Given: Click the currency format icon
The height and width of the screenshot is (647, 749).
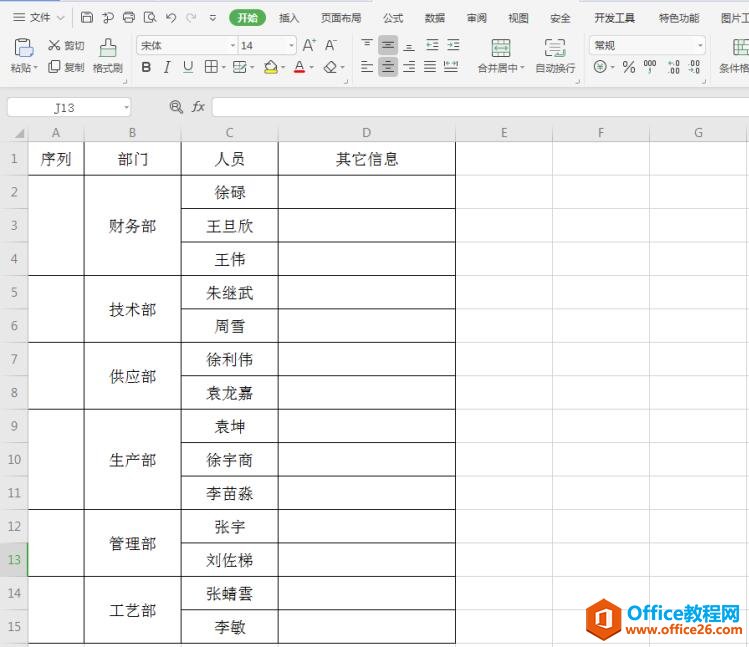Looking at the screenshot, I should (x=600, y=66).
